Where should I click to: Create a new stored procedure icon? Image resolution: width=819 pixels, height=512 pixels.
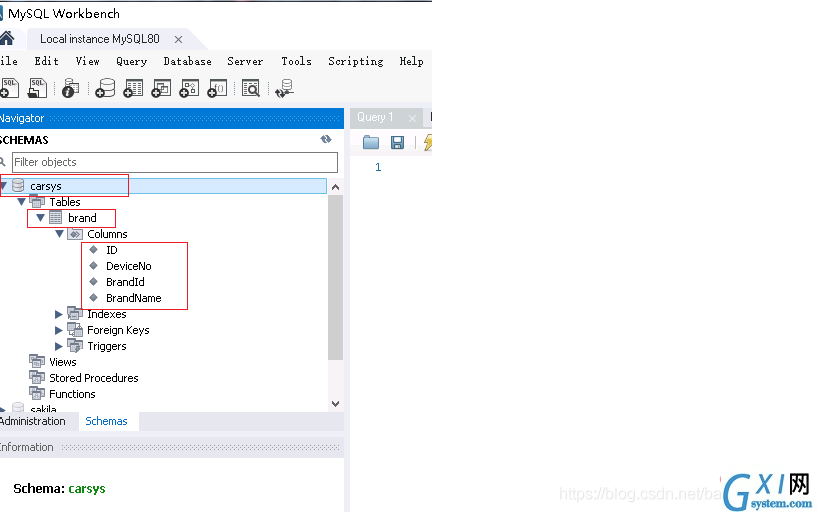(189, 88)
